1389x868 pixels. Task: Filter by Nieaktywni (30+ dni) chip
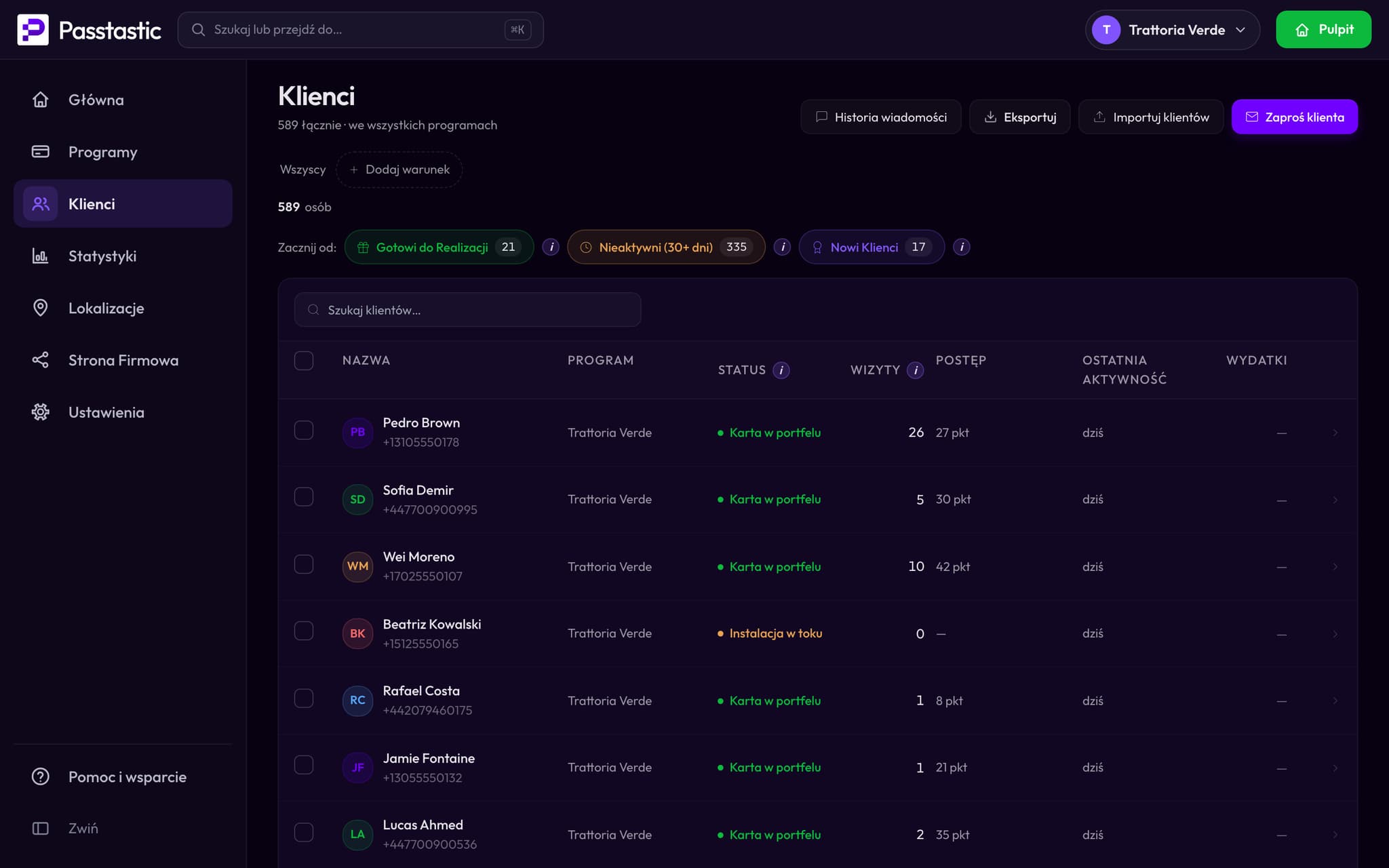pos(666,247)
